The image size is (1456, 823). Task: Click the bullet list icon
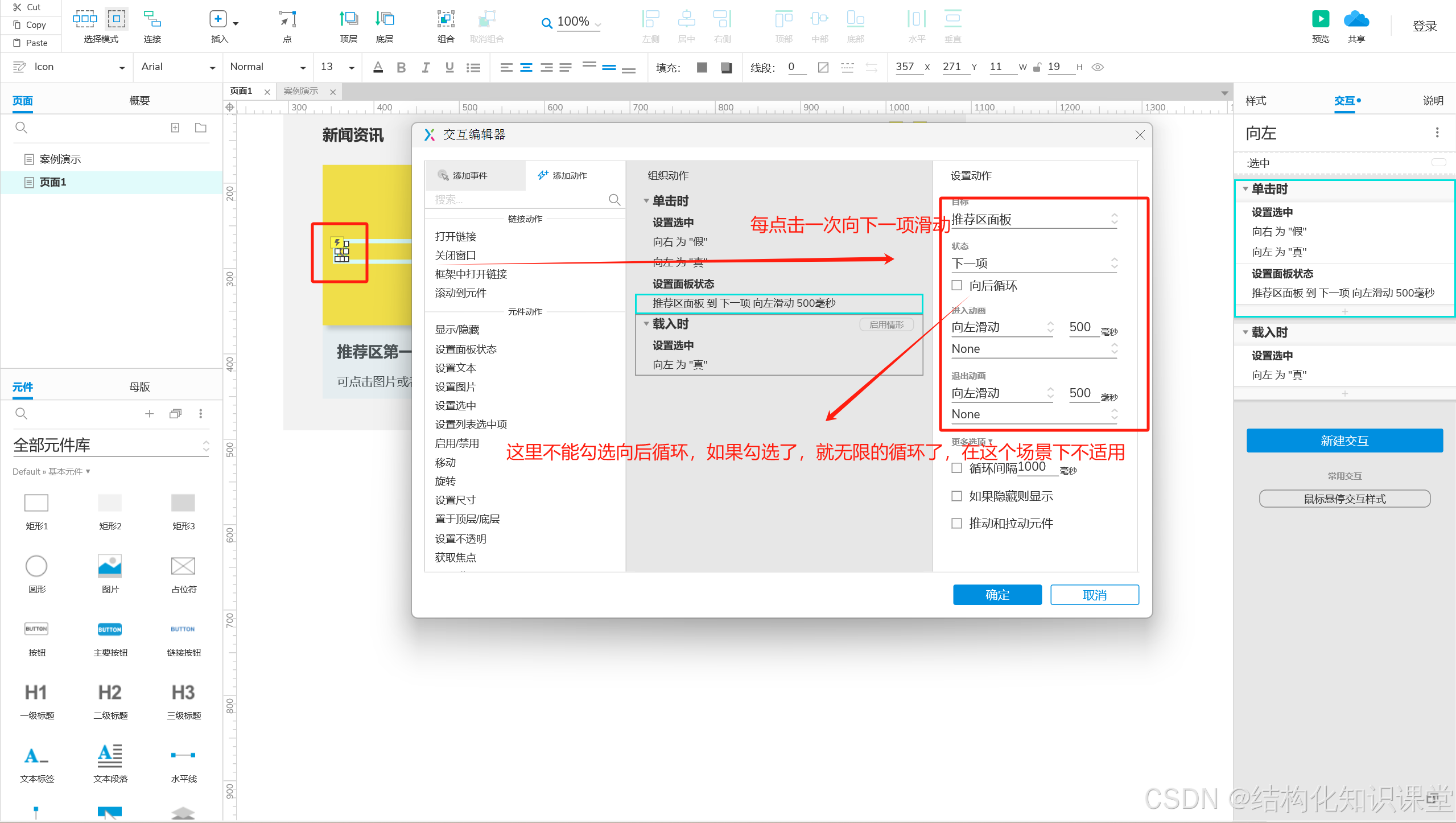(473, 67)
